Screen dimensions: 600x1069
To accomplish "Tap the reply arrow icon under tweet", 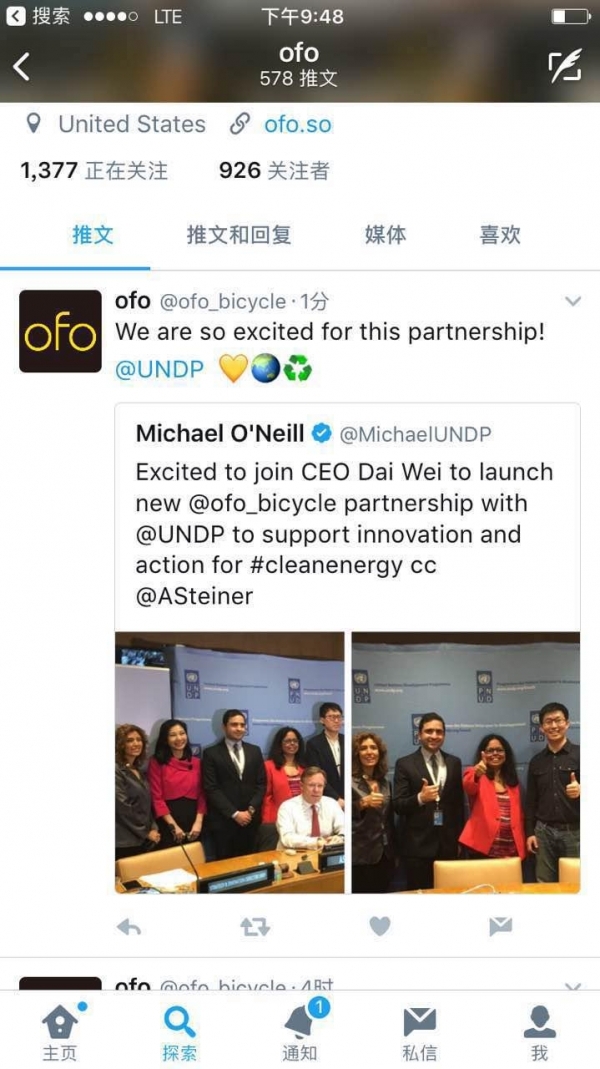I will (129, 927).
